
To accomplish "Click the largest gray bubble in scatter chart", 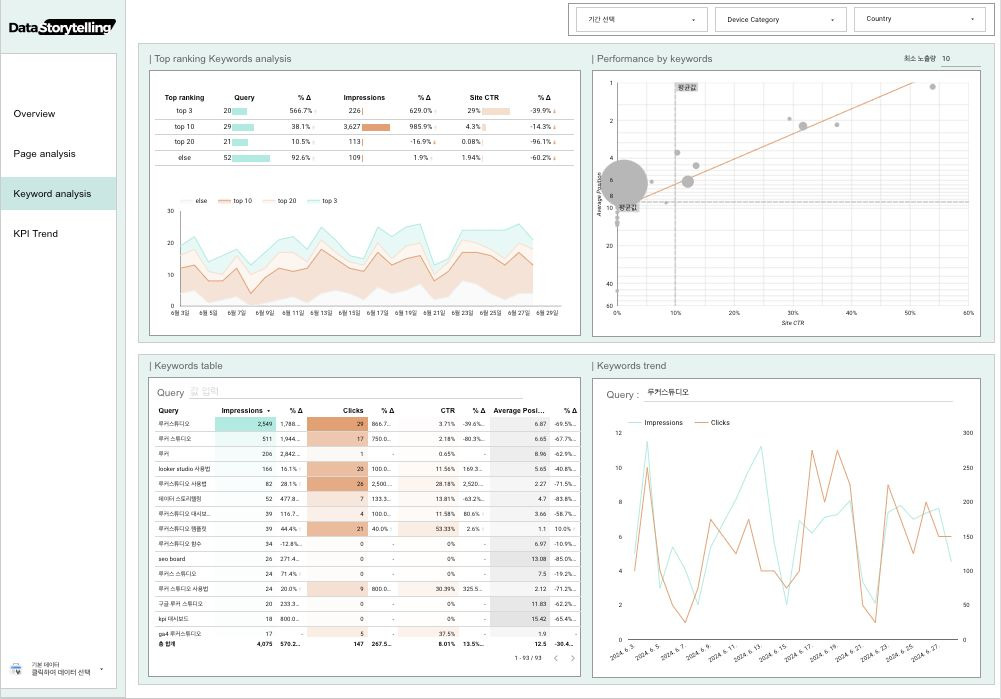I will [x=624, y=183].
